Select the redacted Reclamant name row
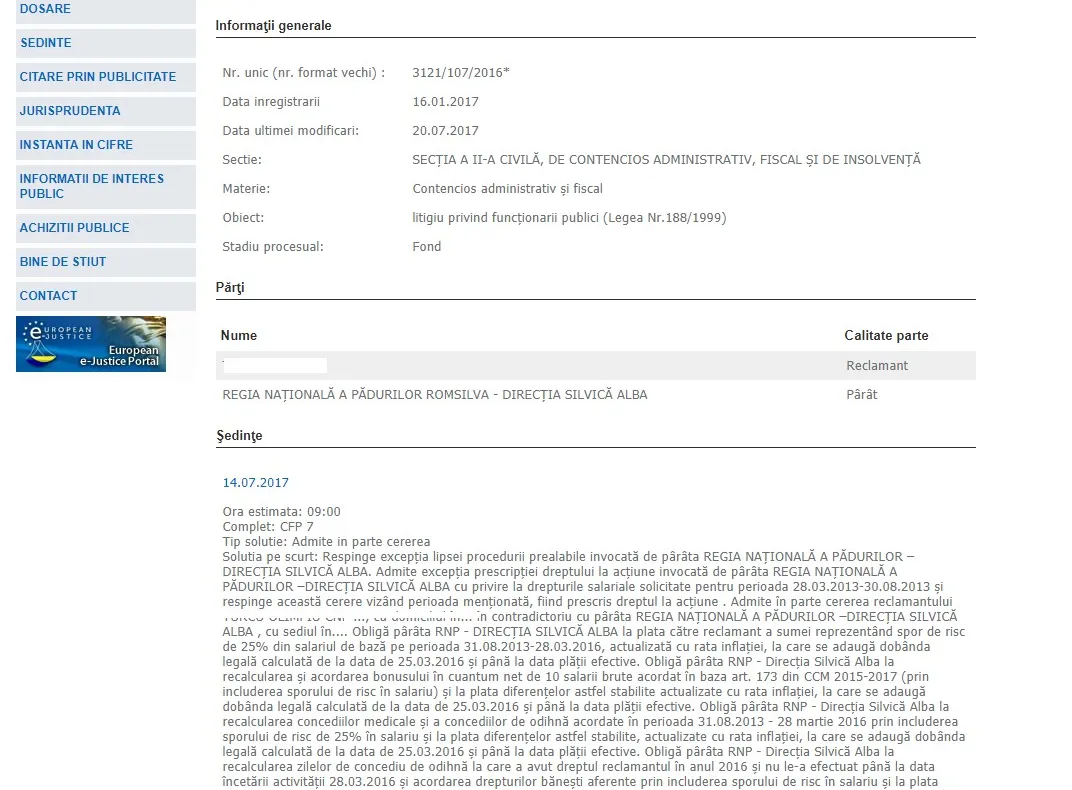Viewport: 1072px width, 790px height. [x=595, y=366]
